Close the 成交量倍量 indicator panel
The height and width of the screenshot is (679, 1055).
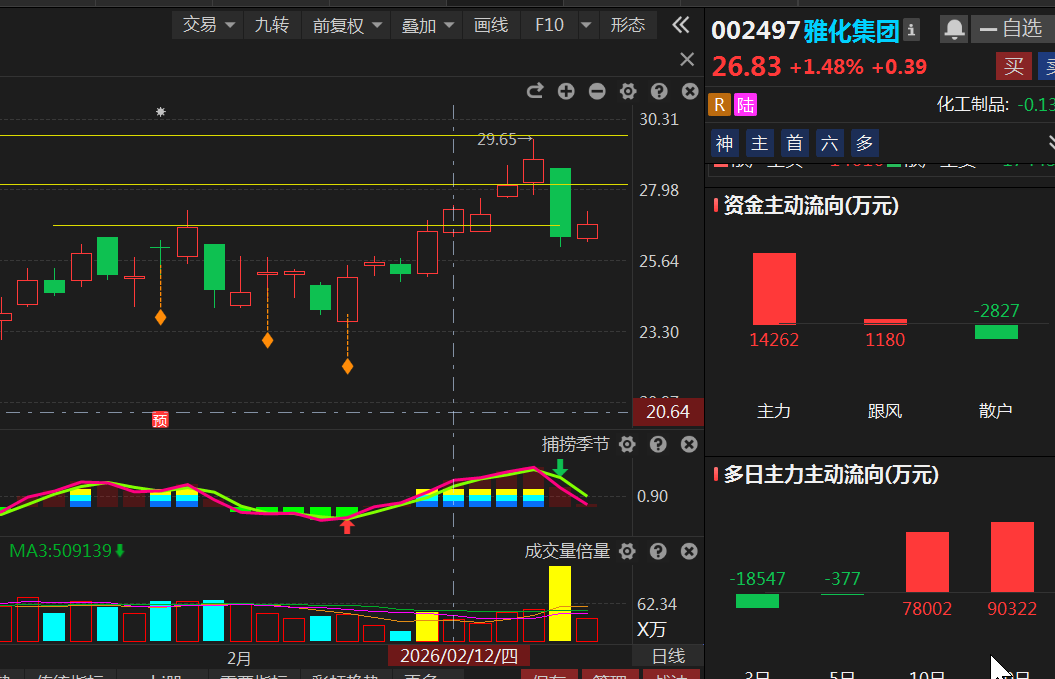[689, 552]
